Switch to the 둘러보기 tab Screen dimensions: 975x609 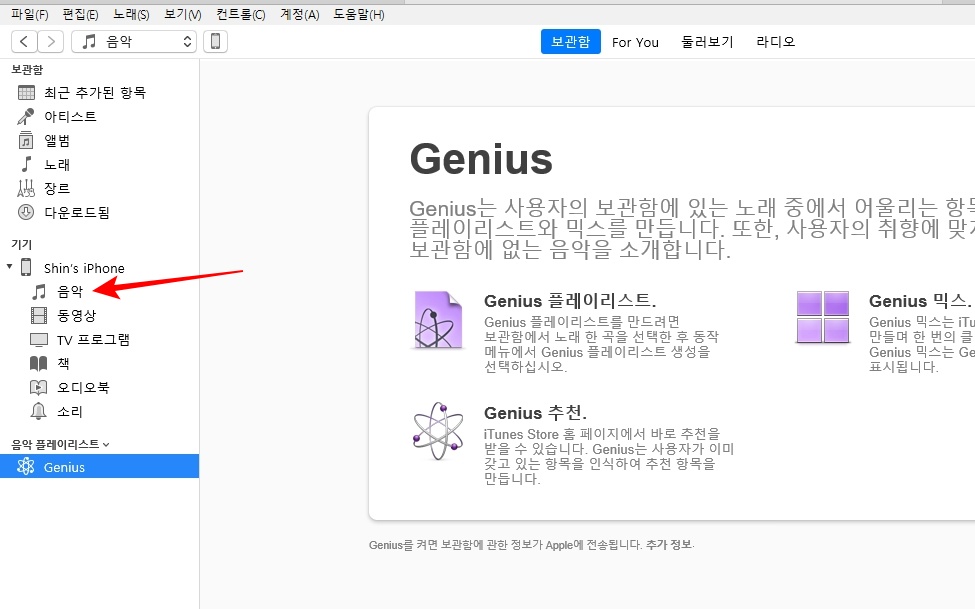[707, 42]
